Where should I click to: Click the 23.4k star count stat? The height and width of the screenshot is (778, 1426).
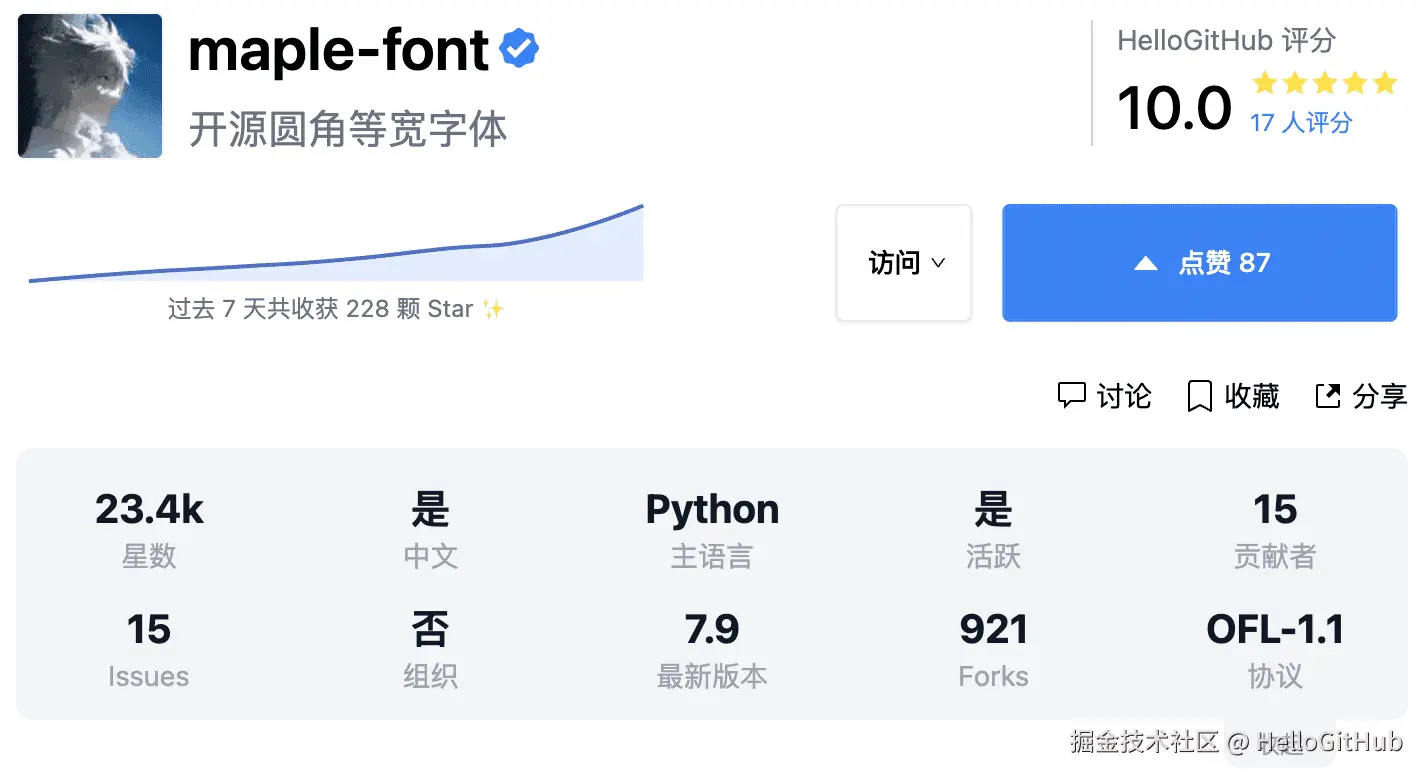point(149,510)
